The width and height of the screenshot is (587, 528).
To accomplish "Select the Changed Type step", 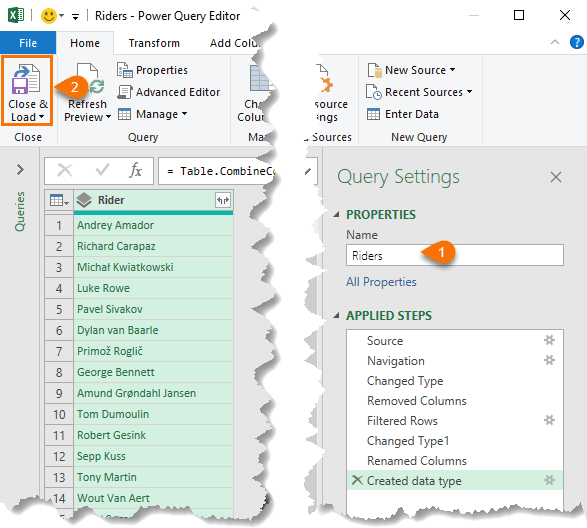I will 454,381.
